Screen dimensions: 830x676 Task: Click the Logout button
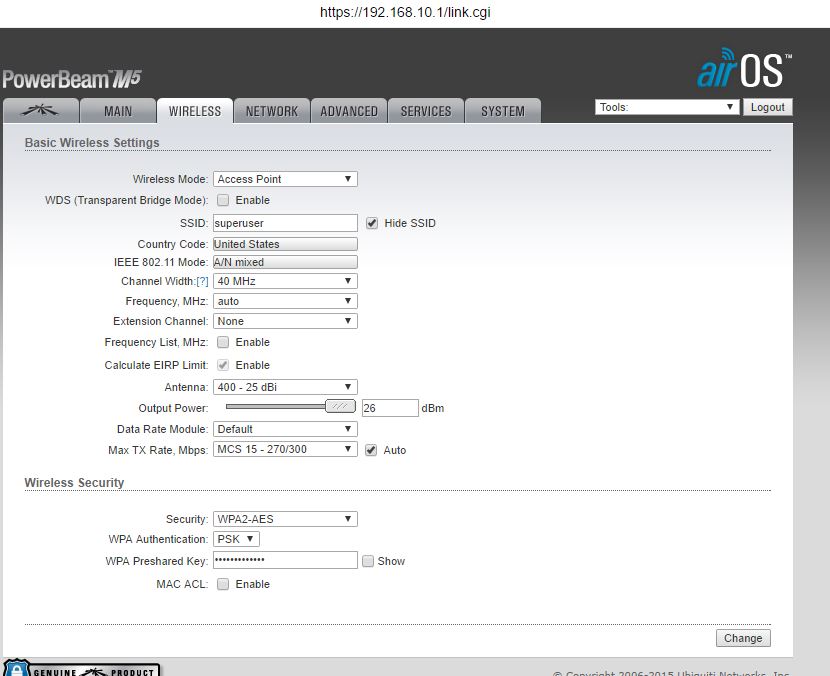[768, 107]
